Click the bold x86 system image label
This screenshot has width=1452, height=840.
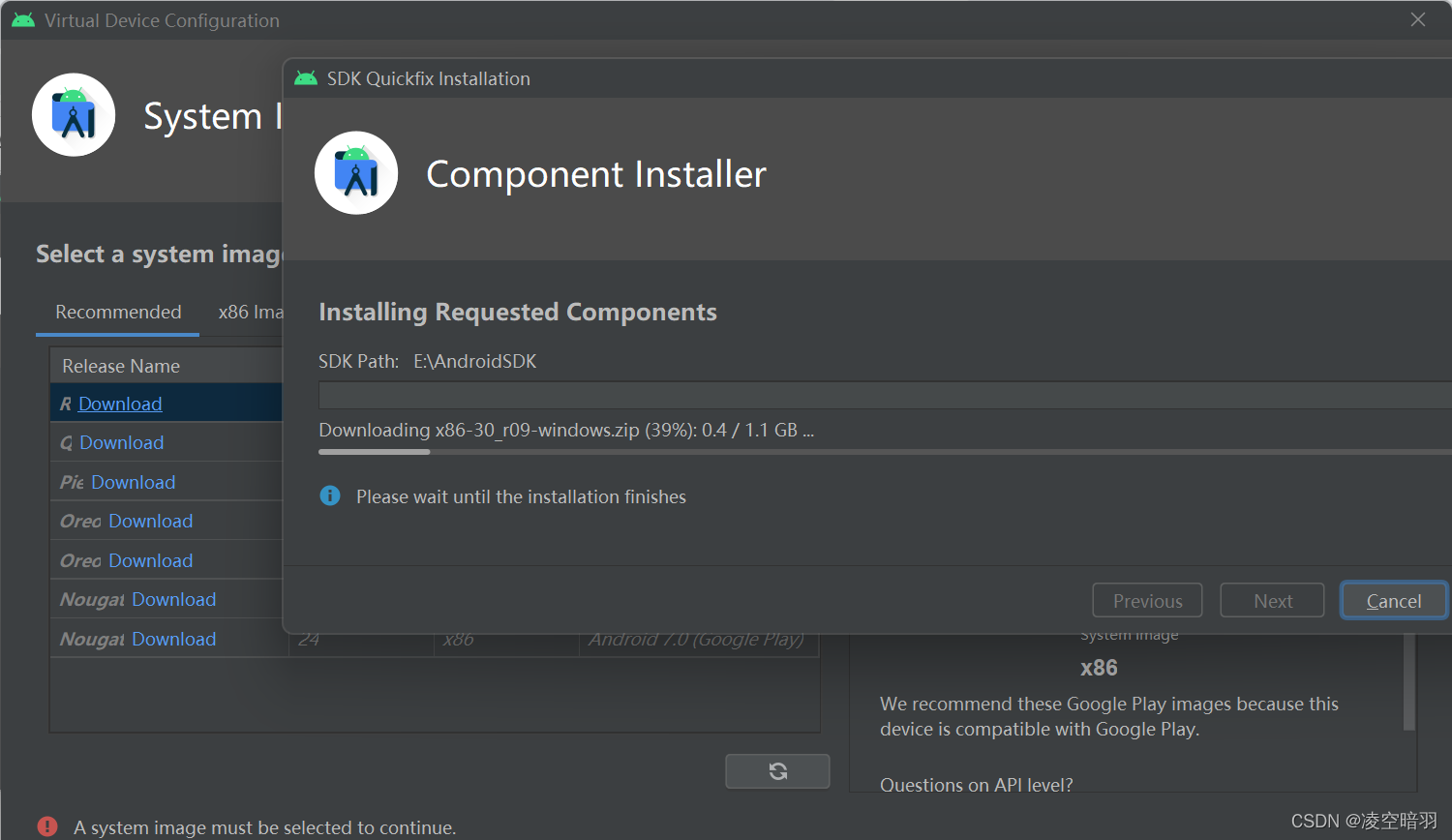1099,668
